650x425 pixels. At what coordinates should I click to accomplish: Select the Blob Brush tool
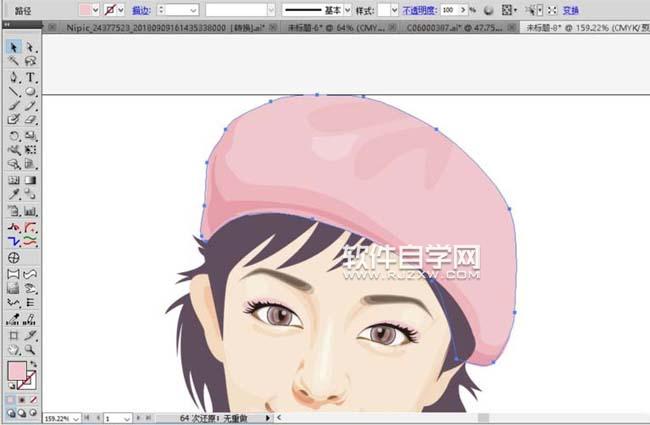(x=14, y=119)
